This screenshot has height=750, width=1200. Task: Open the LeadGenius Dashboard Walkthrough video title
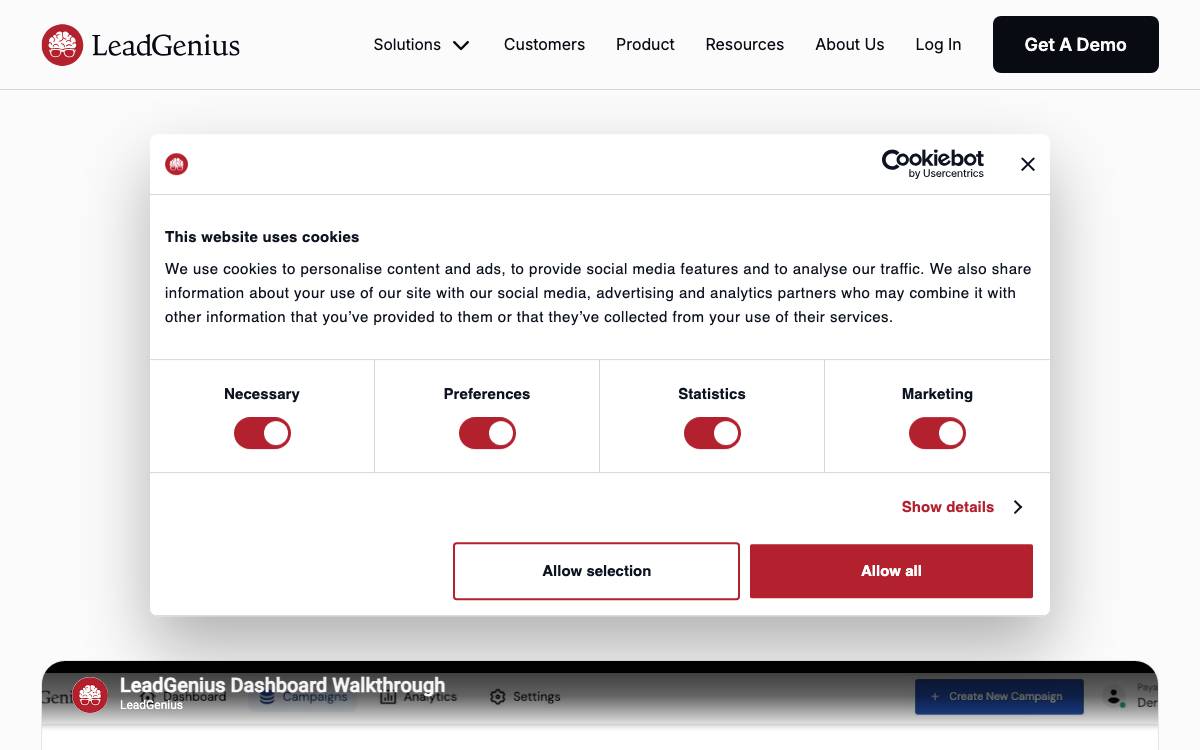click(x=282, y=685)
